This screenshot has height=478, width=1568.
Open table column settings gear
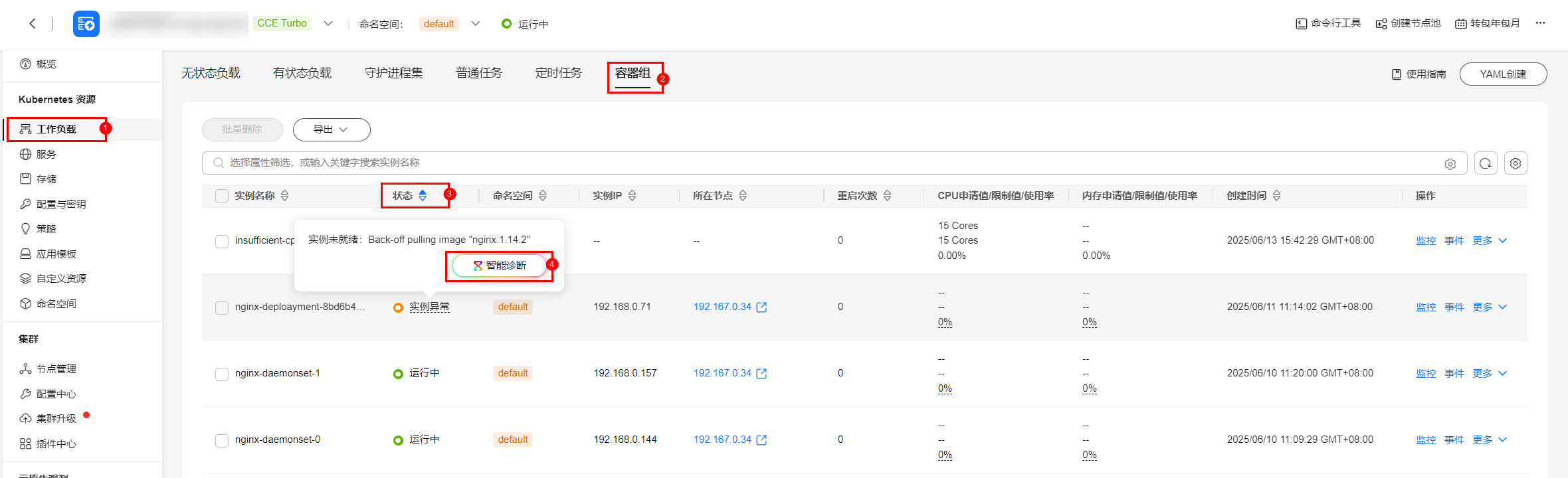click(1516, 163)
